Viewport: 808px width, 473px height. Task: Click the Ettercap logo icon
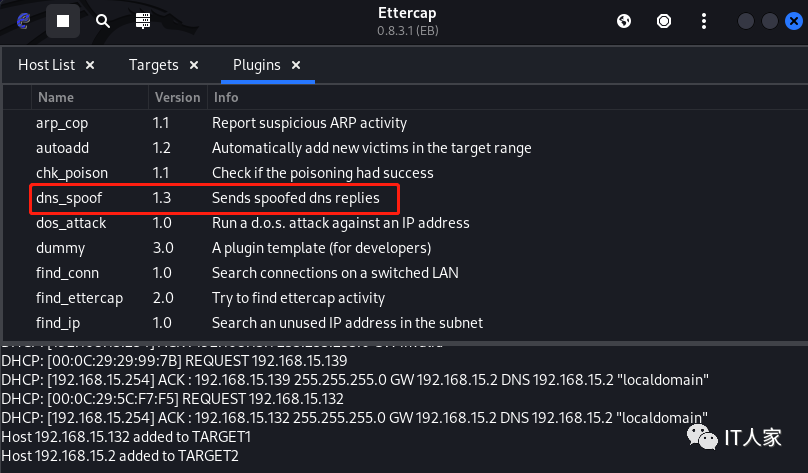[x=22, y=20]
